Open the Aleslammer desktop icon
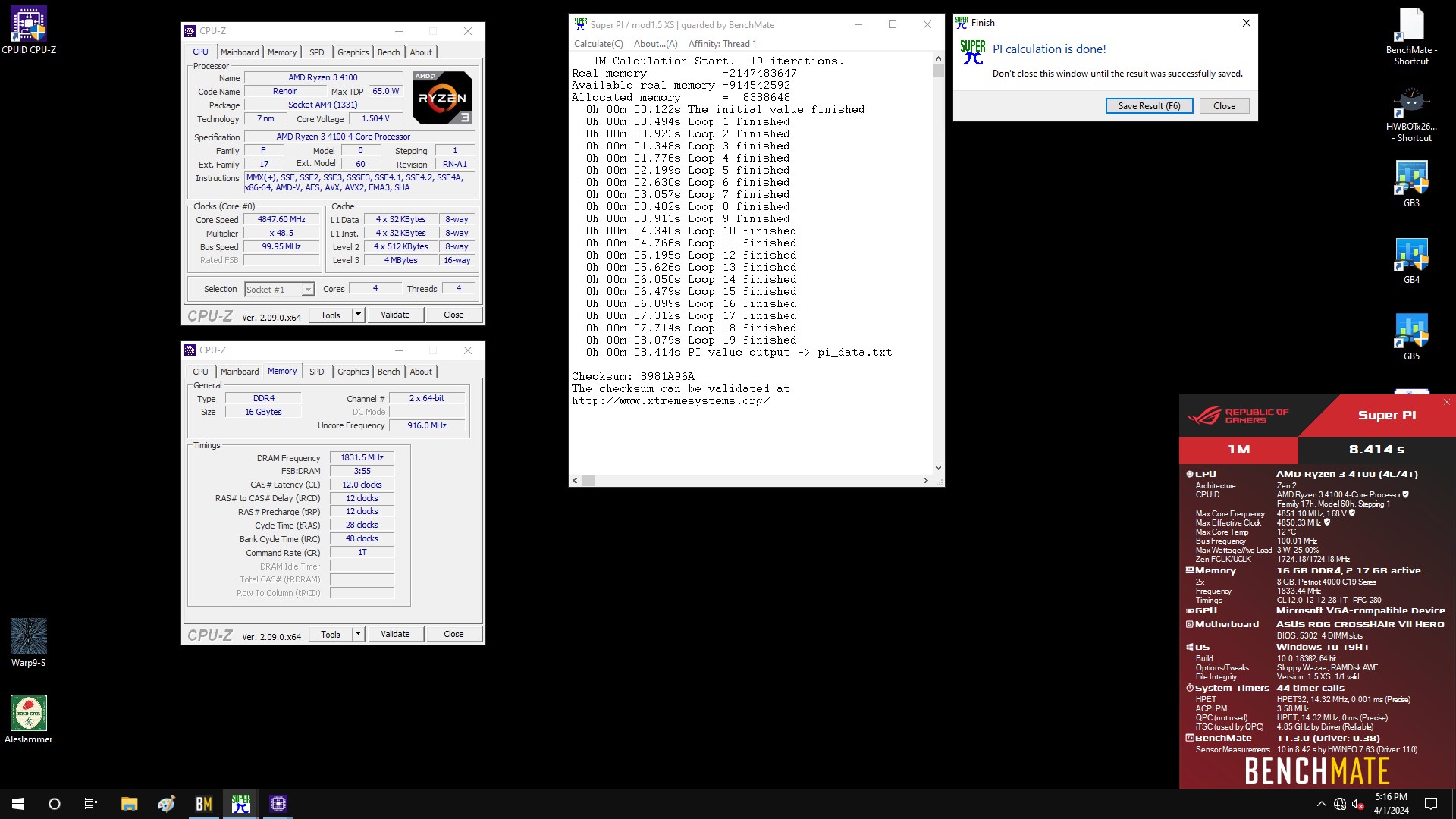The image size is (1456, 819). pyautogui.click(x=29, y=719)
